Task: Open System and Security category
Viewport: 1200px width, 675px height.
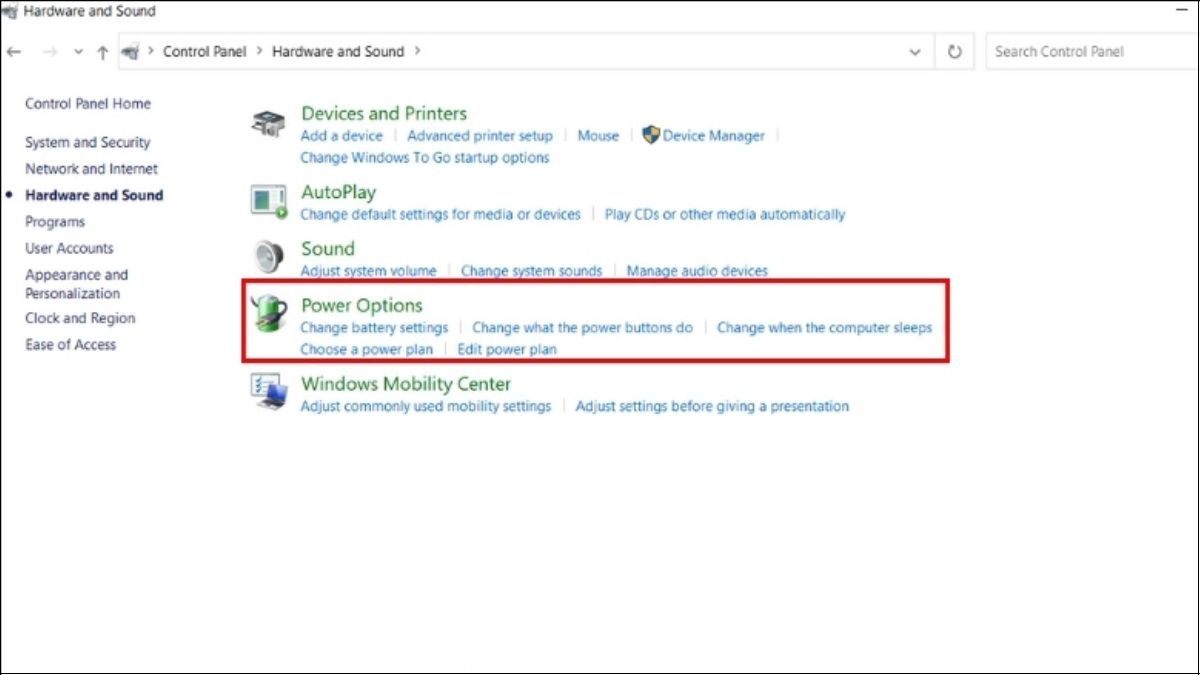Action: pyautogui.click(x=88, y=143)
